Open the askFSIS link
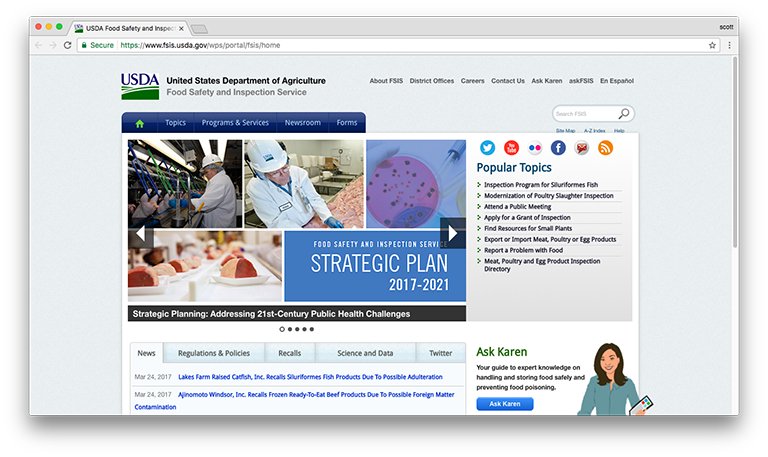The height and width of the screenshot is (457, 768). [581, 81]
